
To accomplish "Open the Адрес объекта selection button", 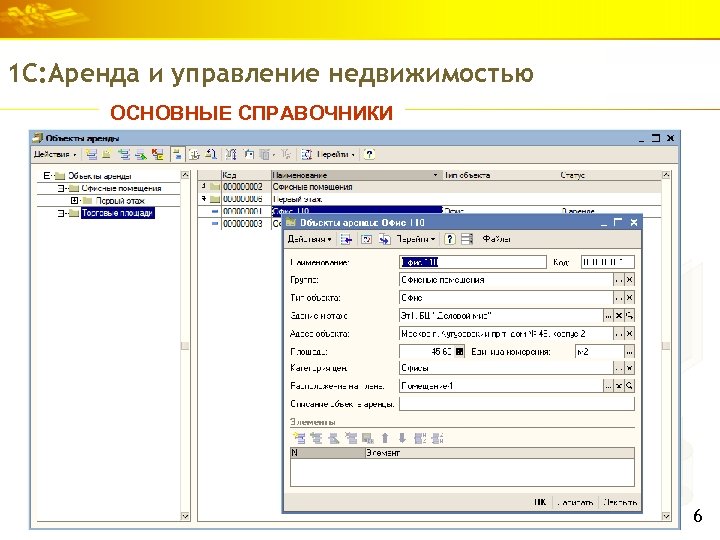I will click(619, 334).
